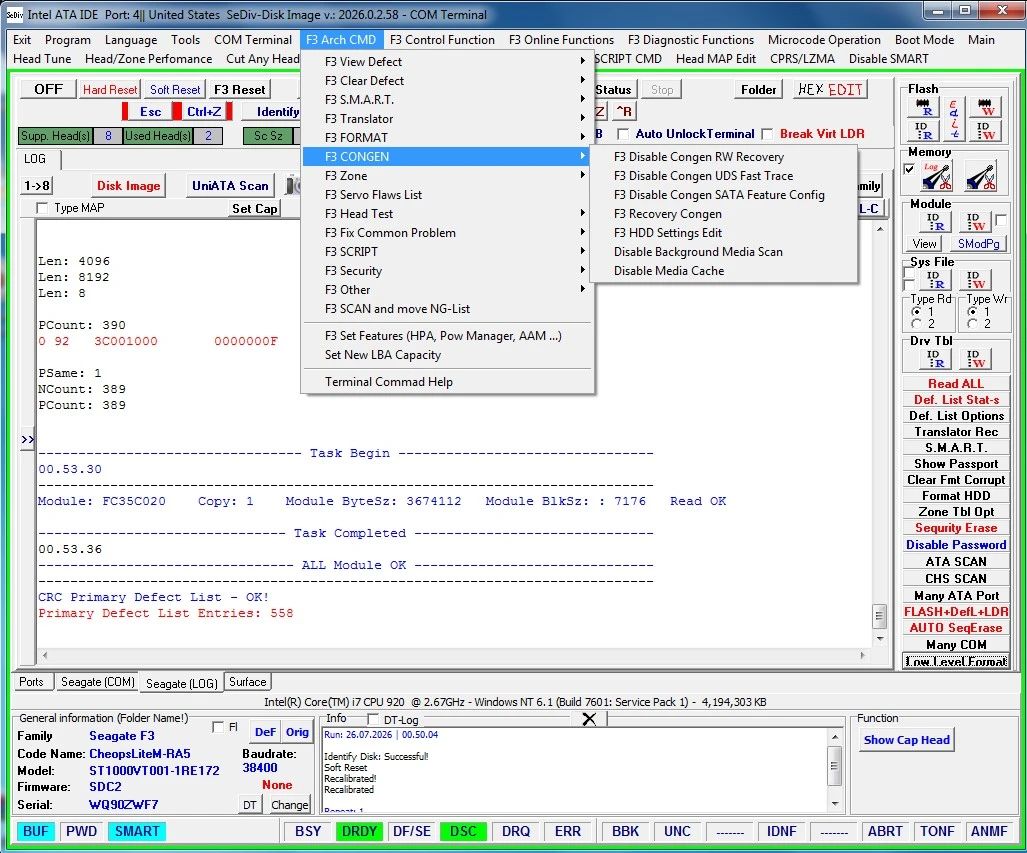Select F3 HDD Settings Edit entry
This screenshot has height=853, width=1027.
click(x=724, y=233)
